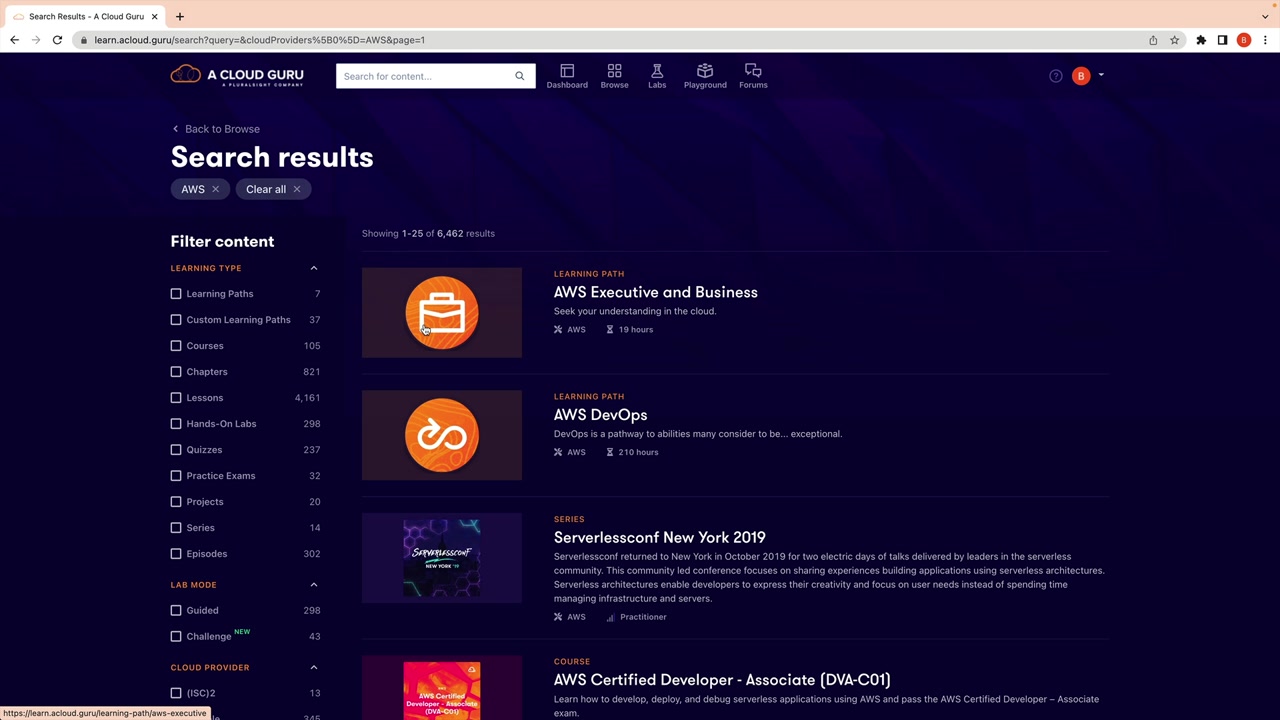Collapse the Learning Type filter section
The width and height of the screenshot is (1280, 720).
pos(314,268)
